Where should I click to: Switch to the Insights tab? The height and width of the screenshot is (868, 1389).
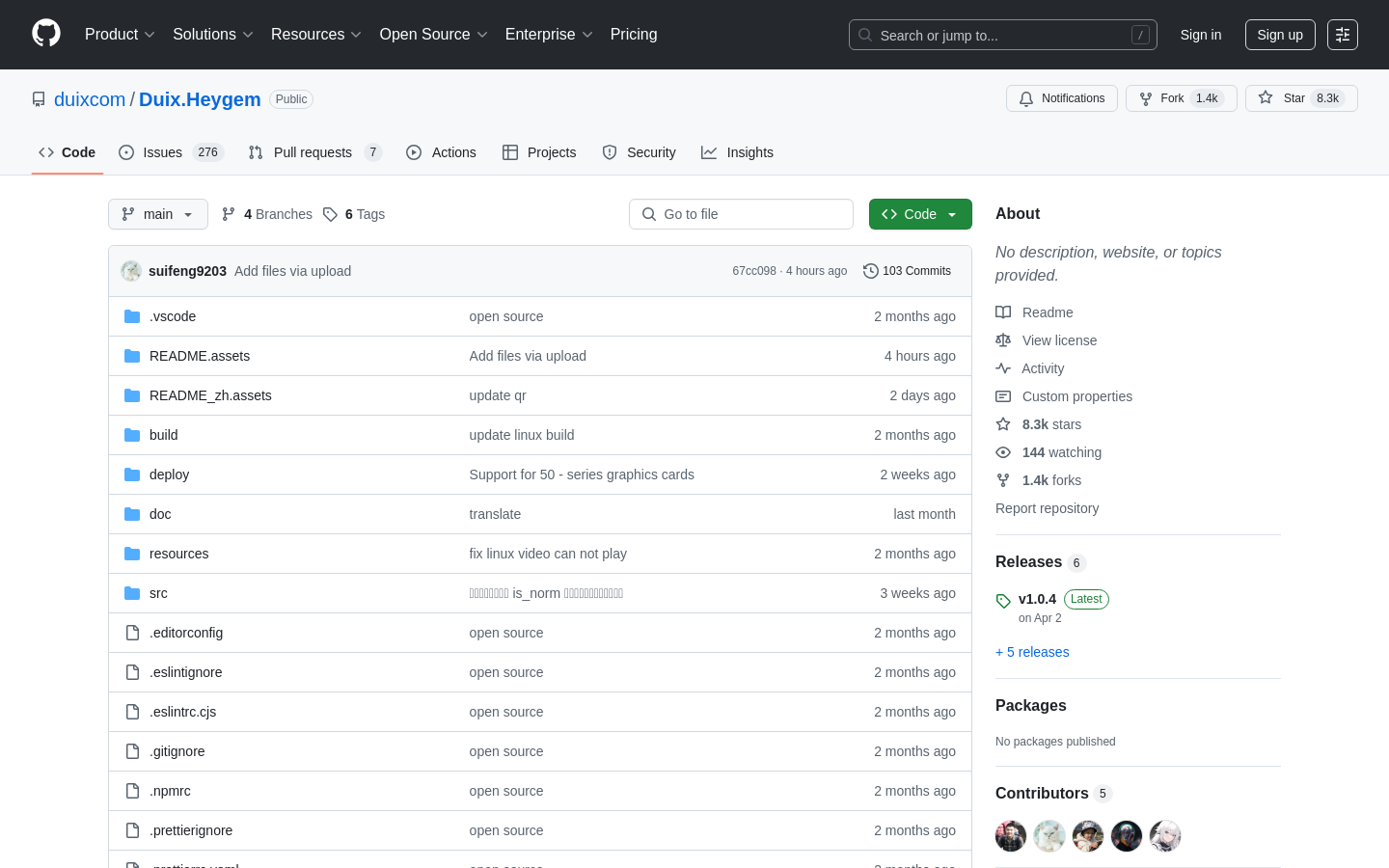(x=737, y=152)
